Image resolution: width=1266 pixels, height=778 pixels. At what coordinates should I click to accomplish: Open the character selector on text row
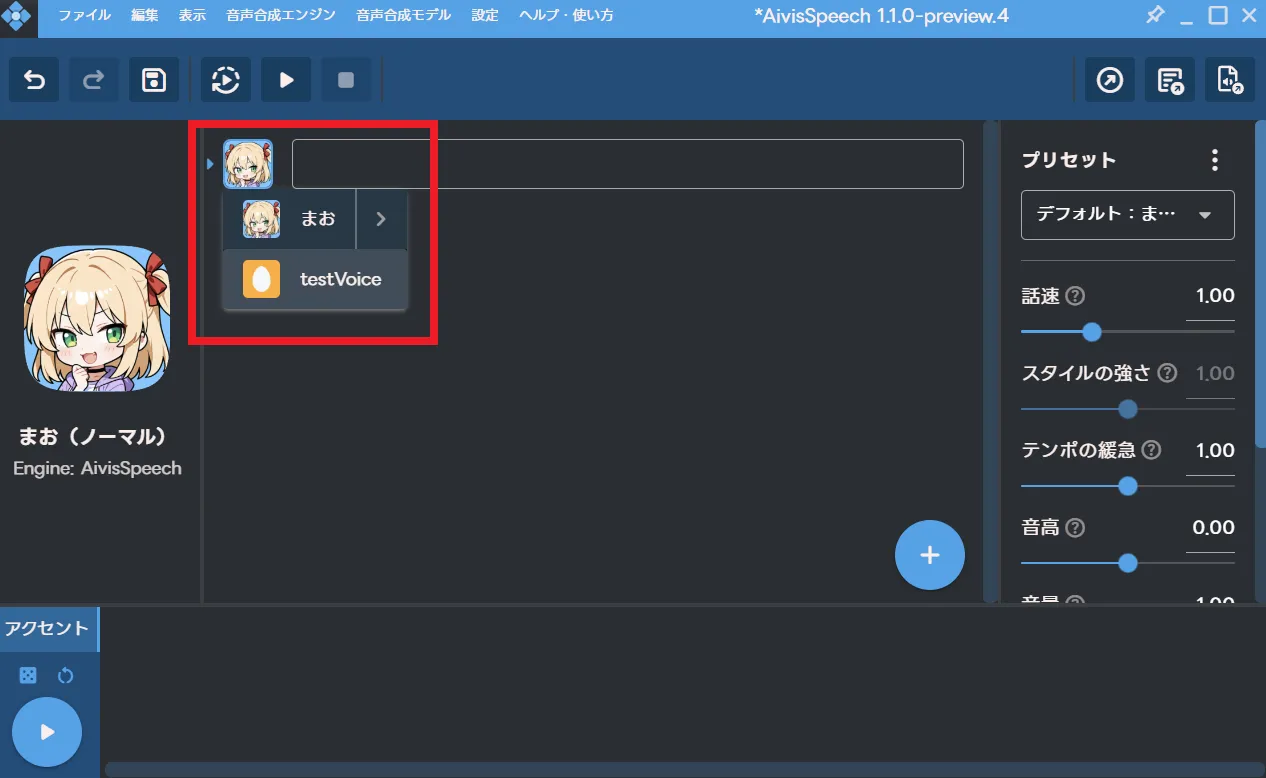click(x=247, y=164)
